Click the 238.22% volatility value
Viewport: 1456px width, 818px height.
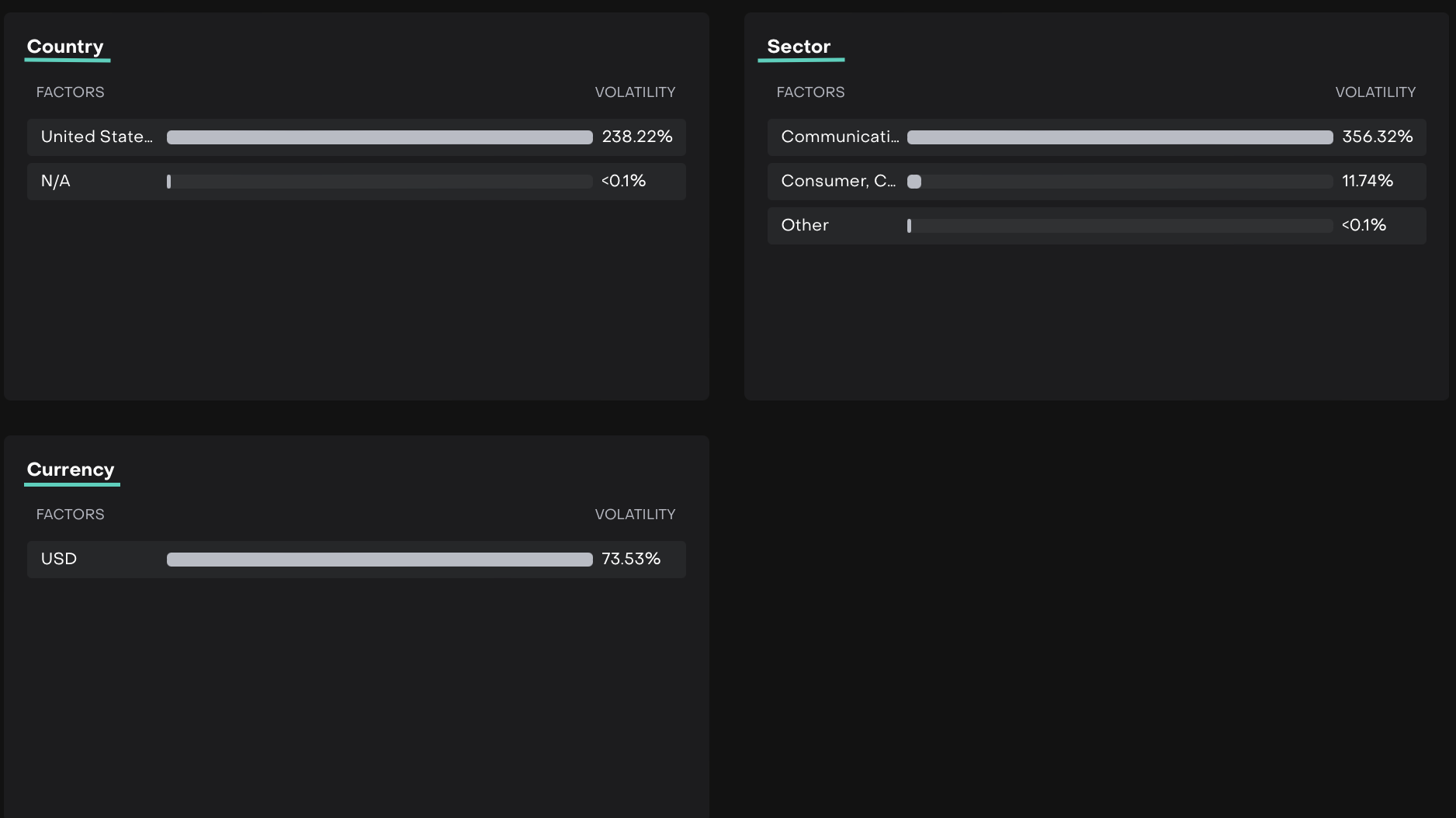[636, 137]
